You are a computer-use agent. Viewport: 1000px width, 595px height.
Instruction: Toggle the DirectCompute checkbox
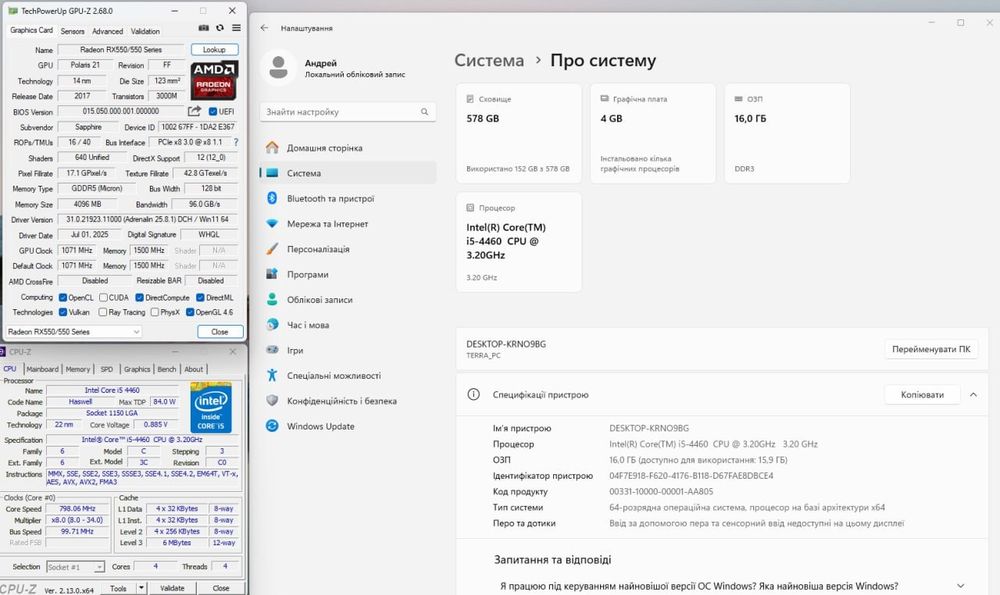[140, 298]
